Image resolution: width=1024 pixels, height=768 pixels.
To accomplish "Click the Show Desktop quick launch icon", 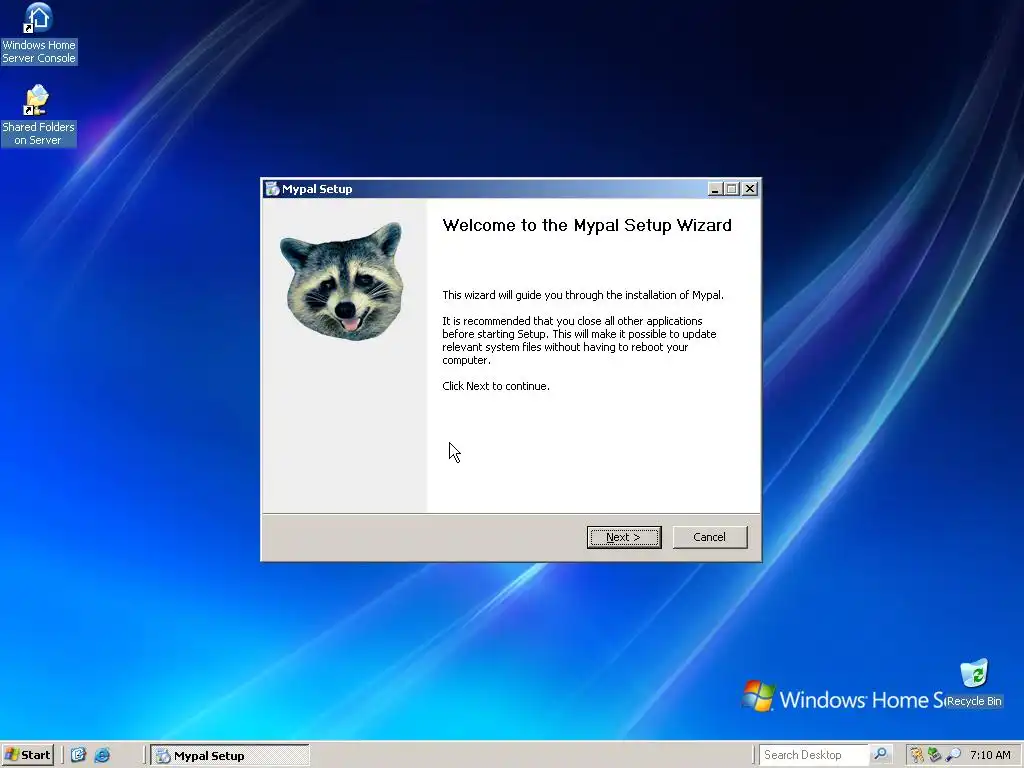I will pos(78,756).
